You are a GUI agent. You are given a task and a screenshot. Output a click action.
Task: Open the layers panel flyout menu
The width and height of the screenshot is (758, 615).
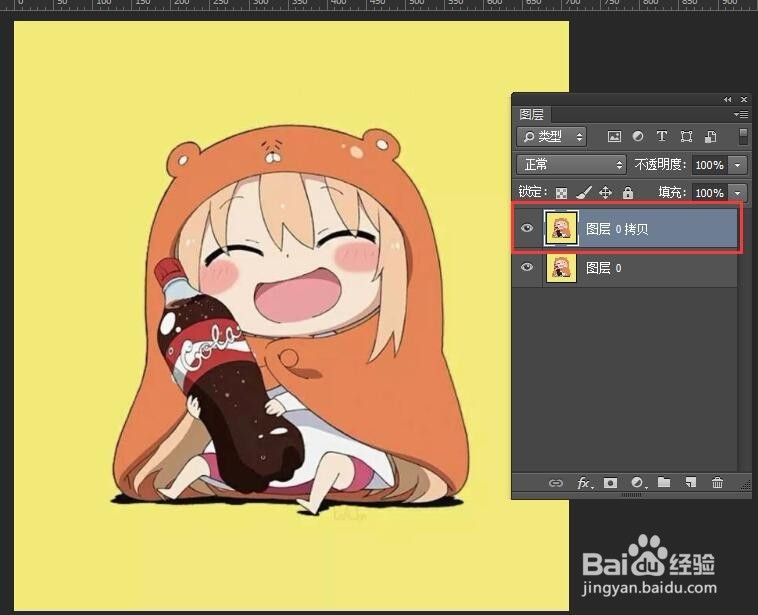pos(741,115)
